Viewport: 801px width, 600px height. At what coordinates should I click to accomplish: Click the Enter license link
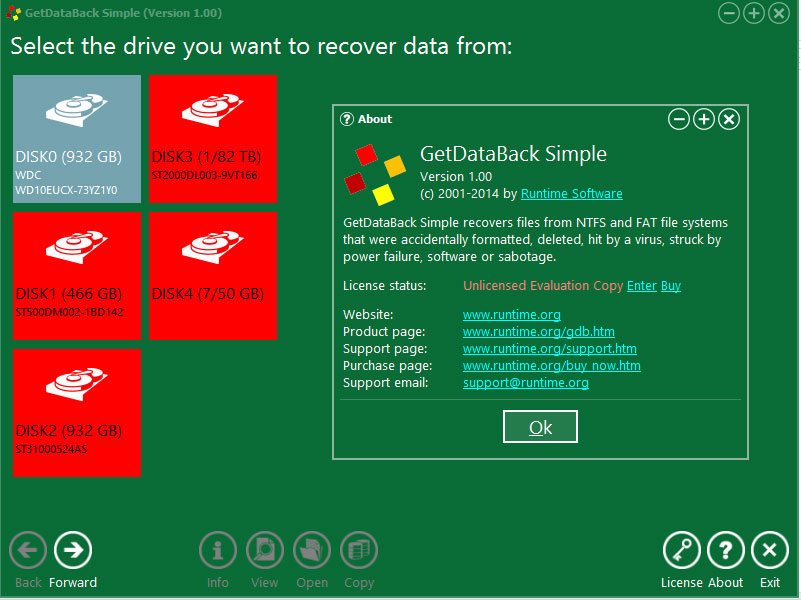(641, 285)
